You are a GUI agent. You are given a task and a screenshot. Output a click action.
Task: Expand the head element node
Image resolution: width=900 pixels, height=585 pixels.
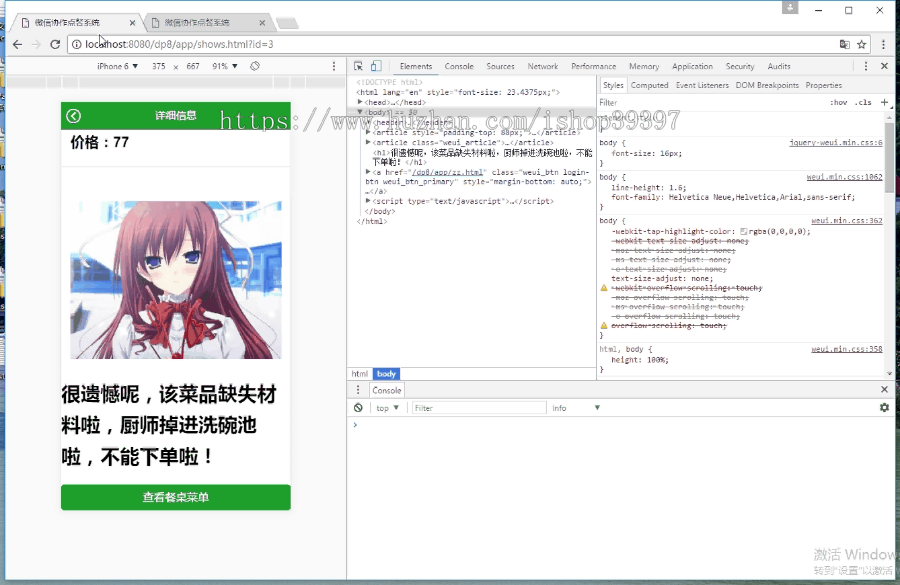(x=360, y=102)
